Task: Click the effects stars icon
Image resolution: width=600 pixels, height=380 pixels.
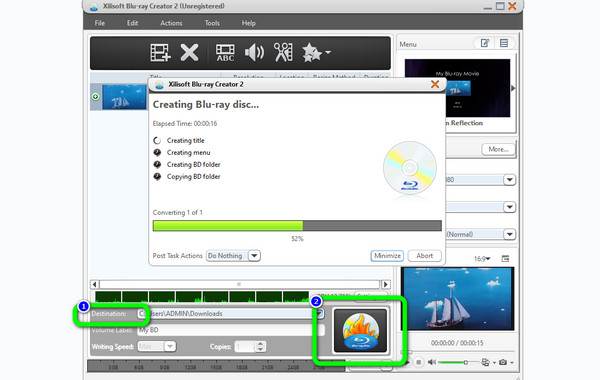Action: point(311,52)
